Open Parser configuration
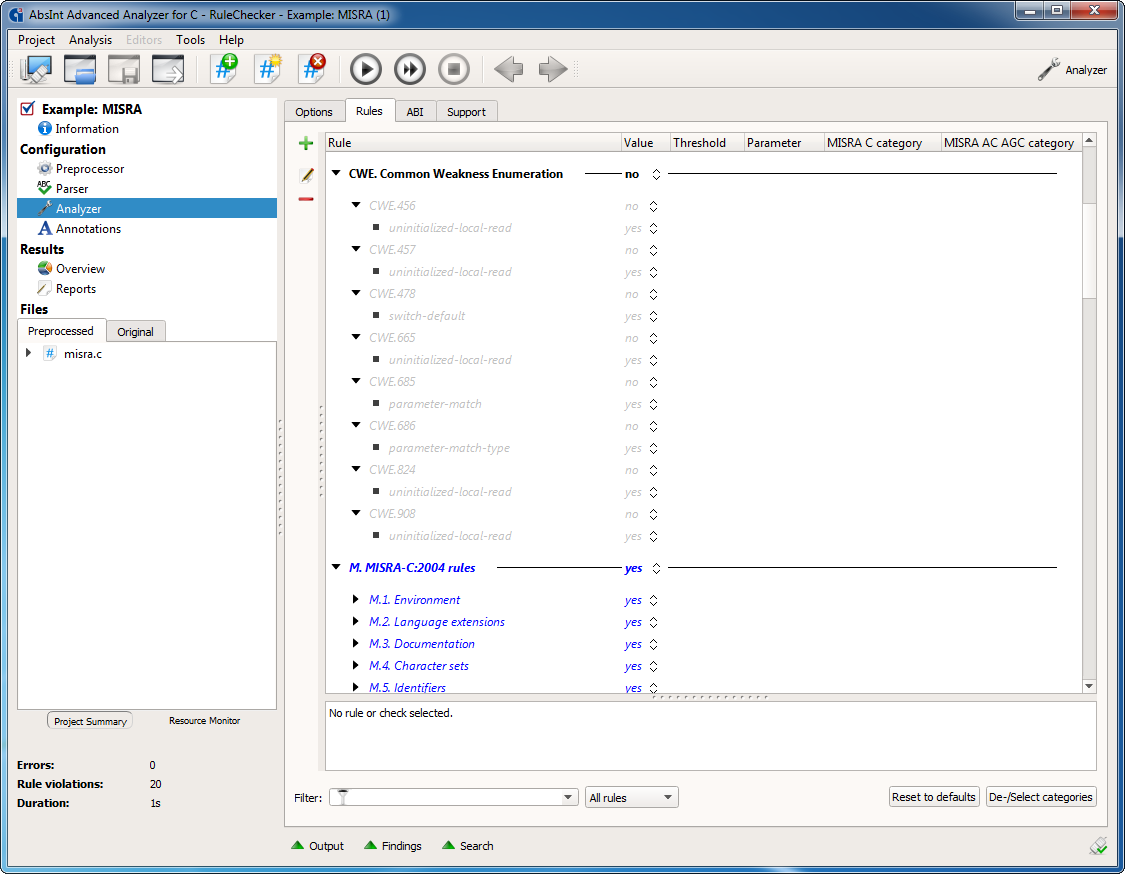 click(63, 189)
